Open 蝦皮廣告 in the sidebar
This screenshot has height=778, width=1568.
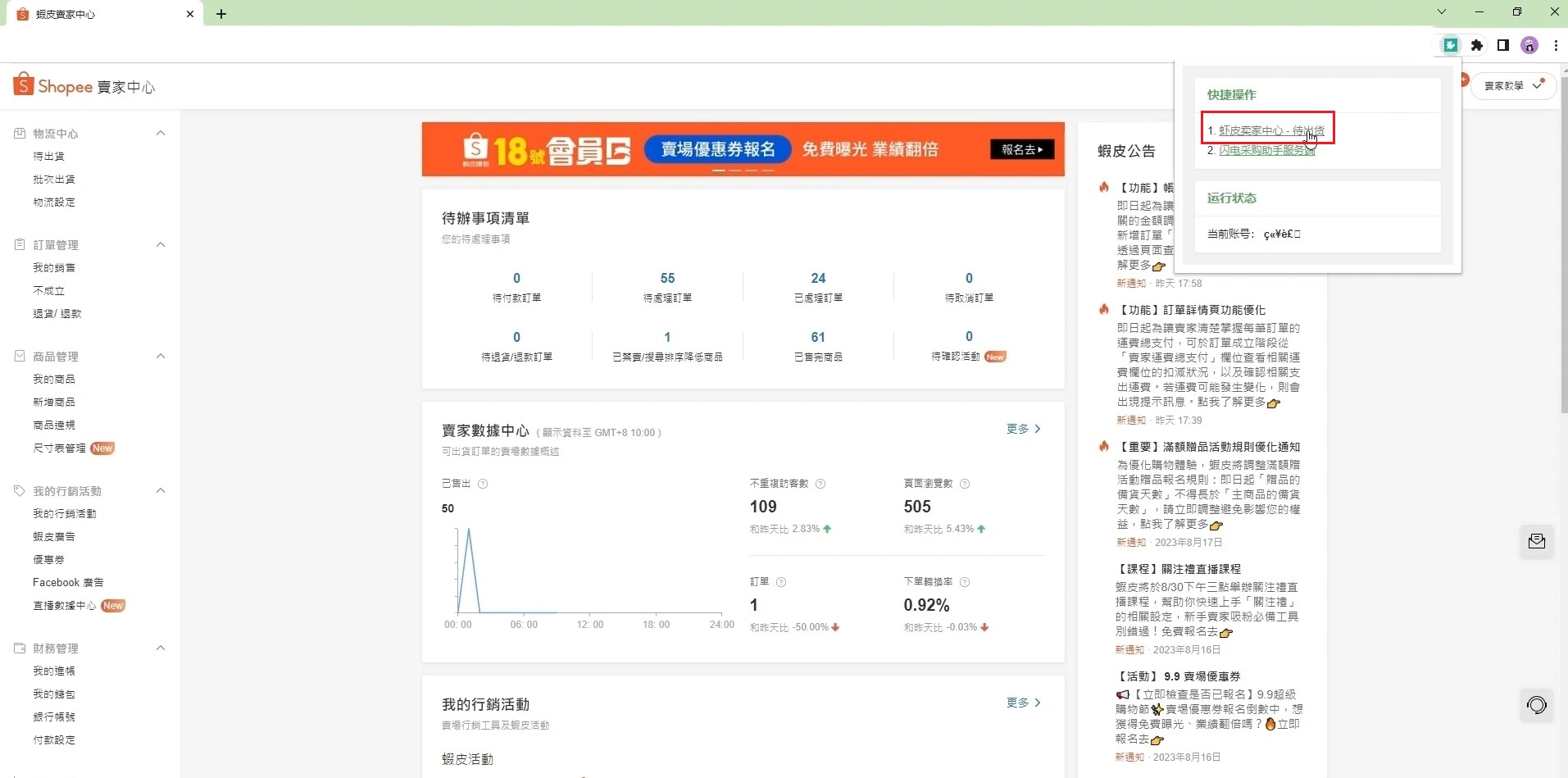(54, 536)
